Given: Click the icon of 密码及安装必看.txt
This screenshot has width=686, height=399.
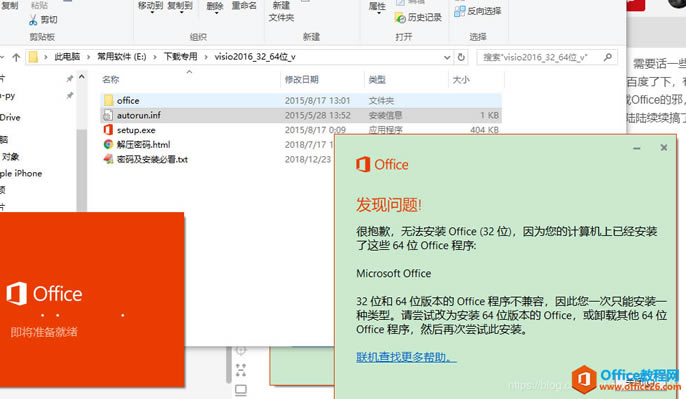Looking at the screenshot, I should pos(108,159).
